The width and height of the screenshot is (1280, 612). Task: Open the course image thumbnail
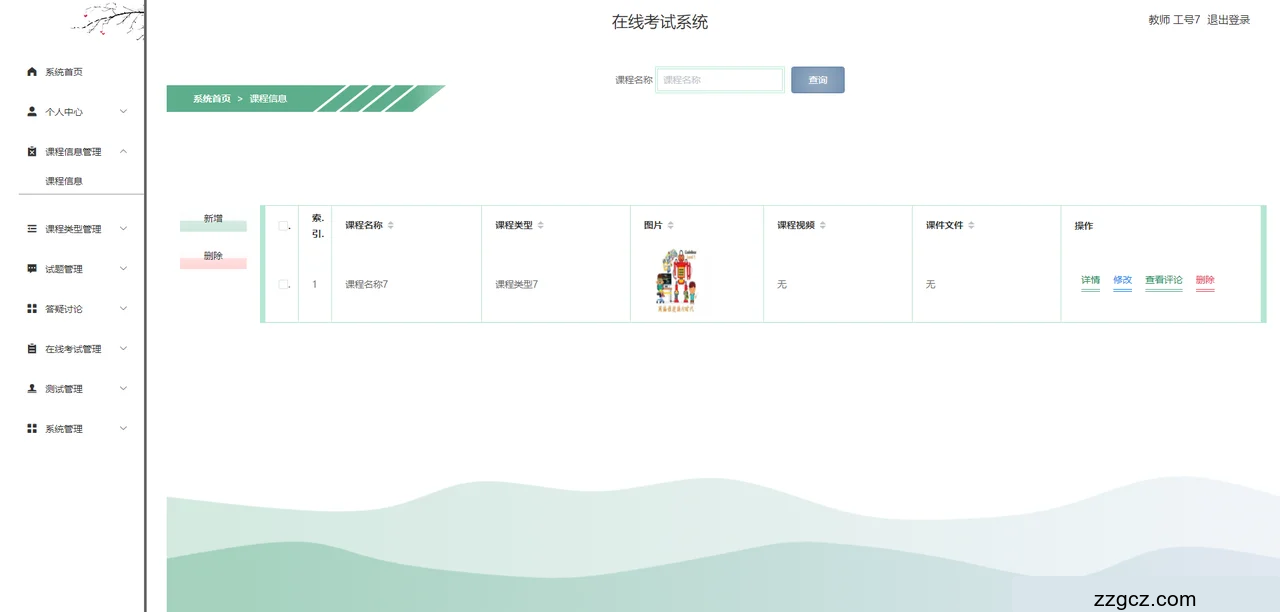pos(677,282)
